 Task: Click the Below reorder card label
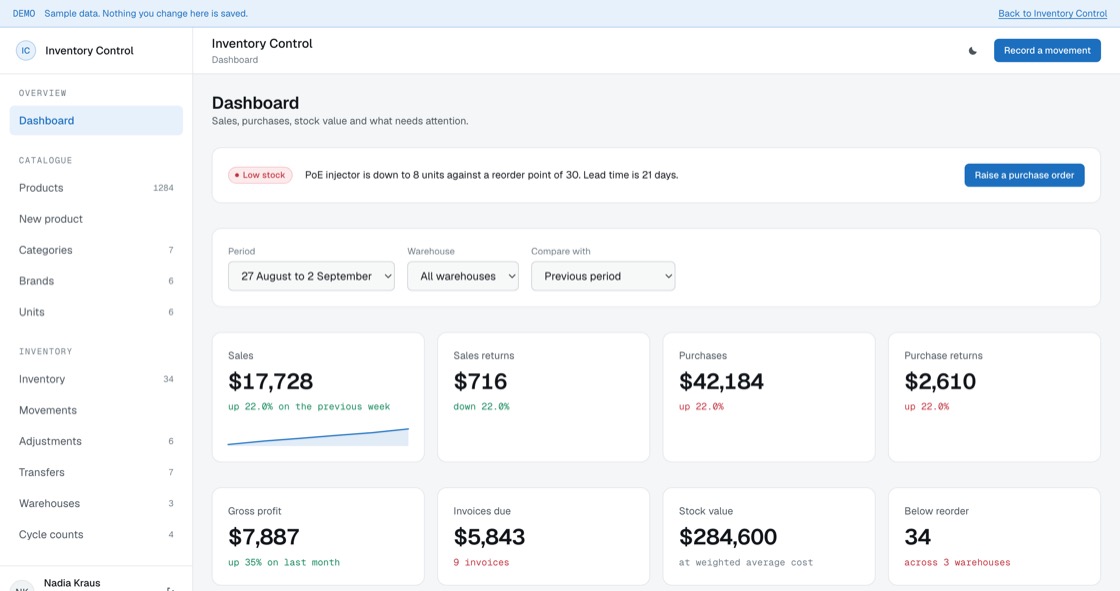(x=936, y=511)
